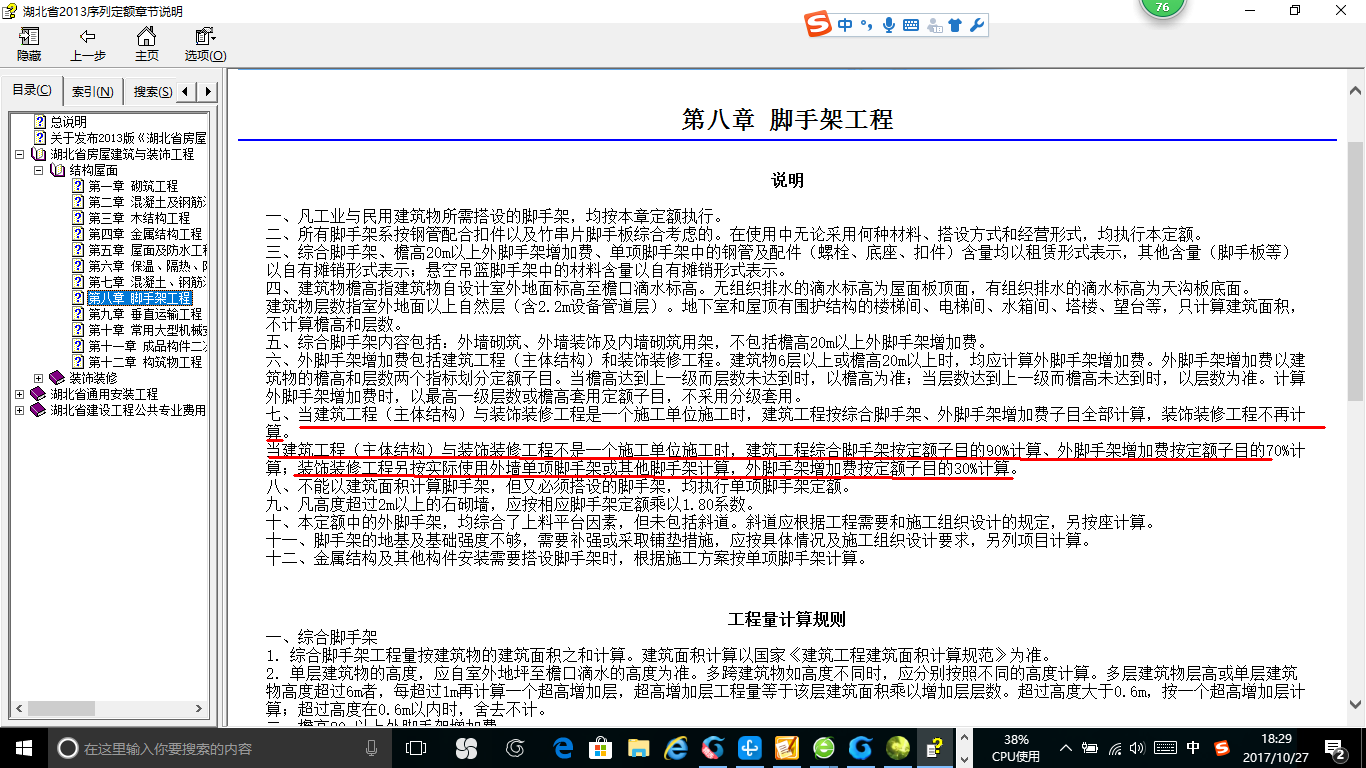Open the Microsoft Store taskbar icon
The height and width of the screenshot is (768, 1366).
(601, 748)
